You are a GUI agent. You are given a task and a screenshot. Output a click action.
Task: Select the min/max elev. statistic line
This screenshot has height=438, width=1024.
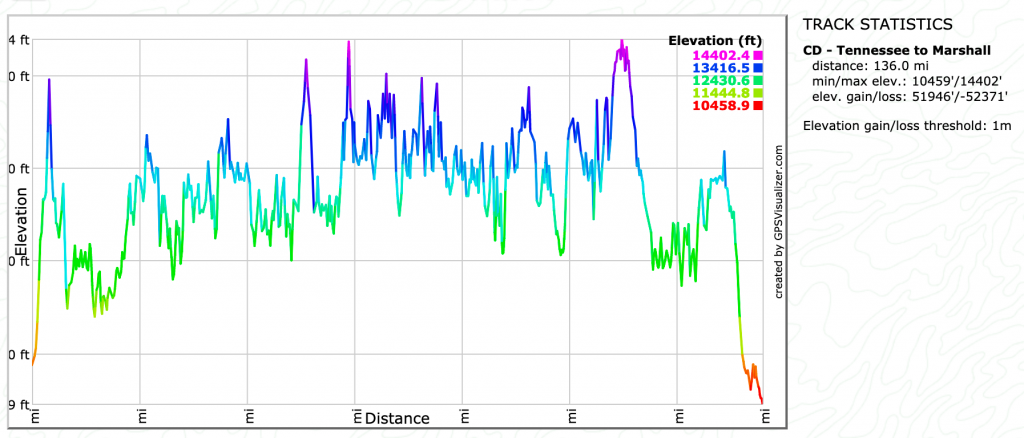(909, 81)
